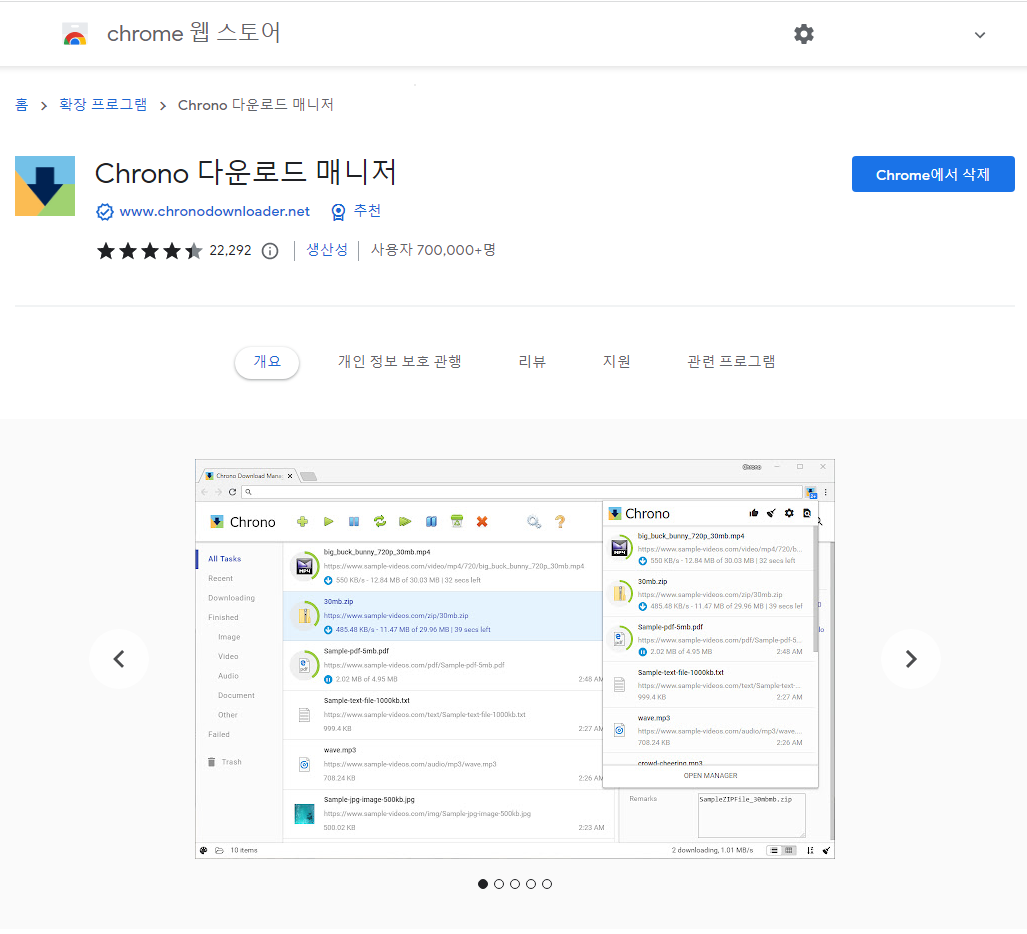Show next screenshot with right arrow
The width and height of the screenshot is (1027, 934).
tap(910, 659)
